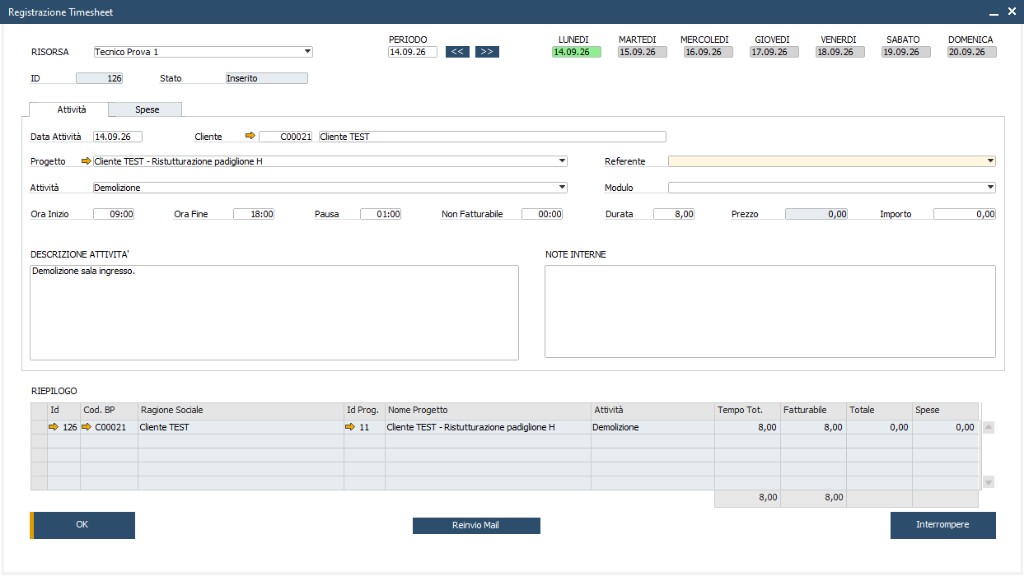
Task: Select Venerdì 18.09.26 day
Action: click(840, 52)
